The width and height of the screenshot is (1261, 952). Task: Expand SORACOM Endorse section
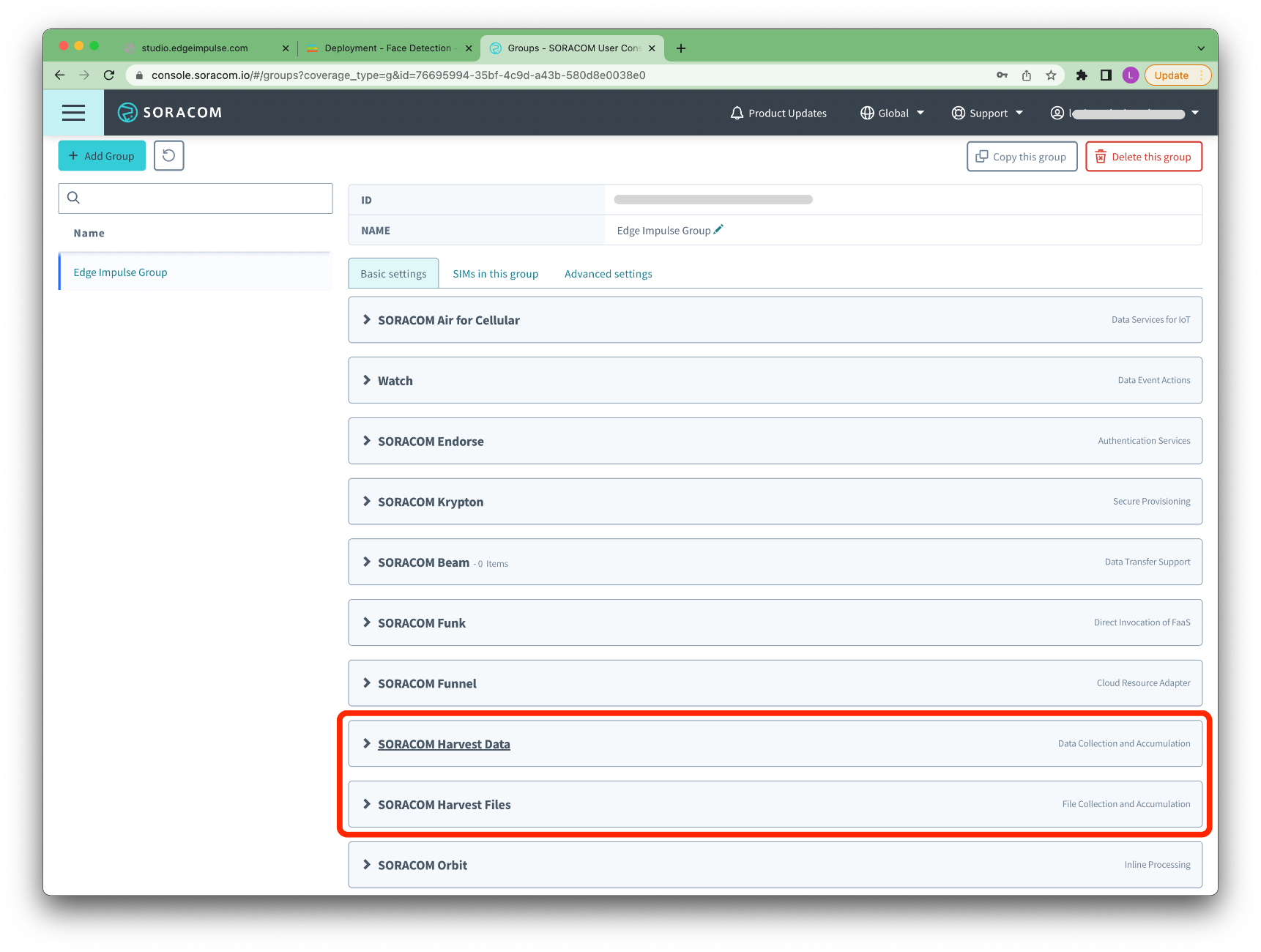point(775,442)
